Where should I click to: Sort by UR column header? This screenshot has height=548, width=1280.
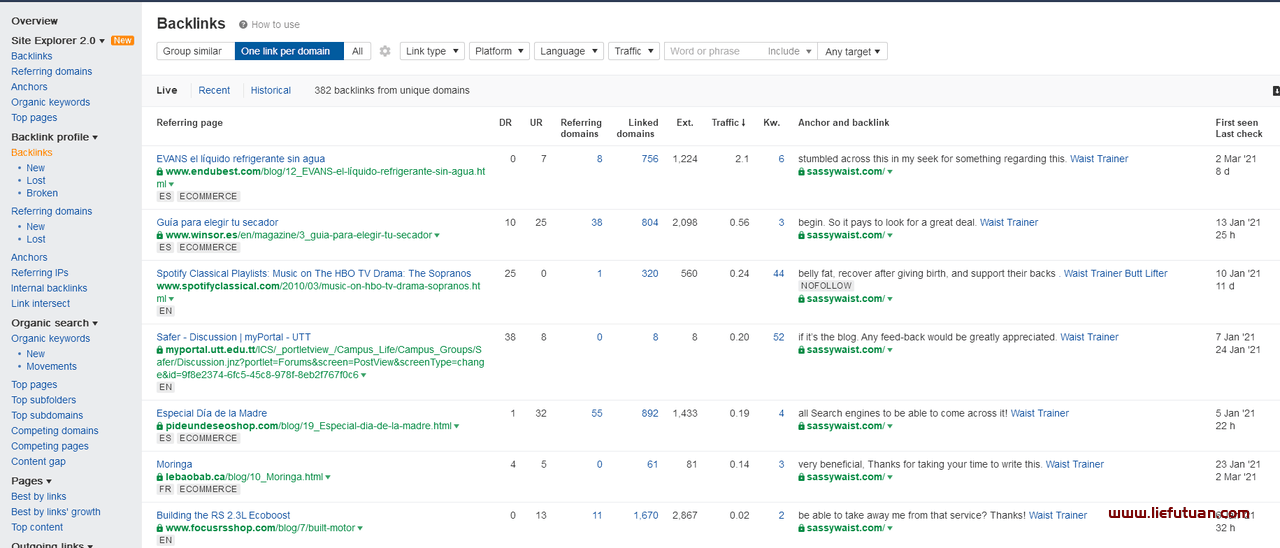(x=536, y=122)
